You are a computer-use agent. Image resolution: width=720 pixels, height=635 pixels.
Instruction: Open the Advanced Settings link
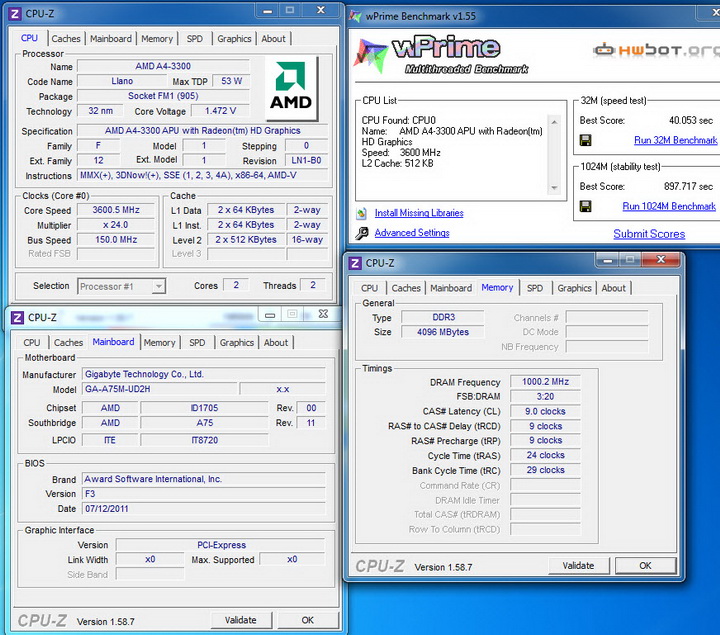tap(412, 233)
